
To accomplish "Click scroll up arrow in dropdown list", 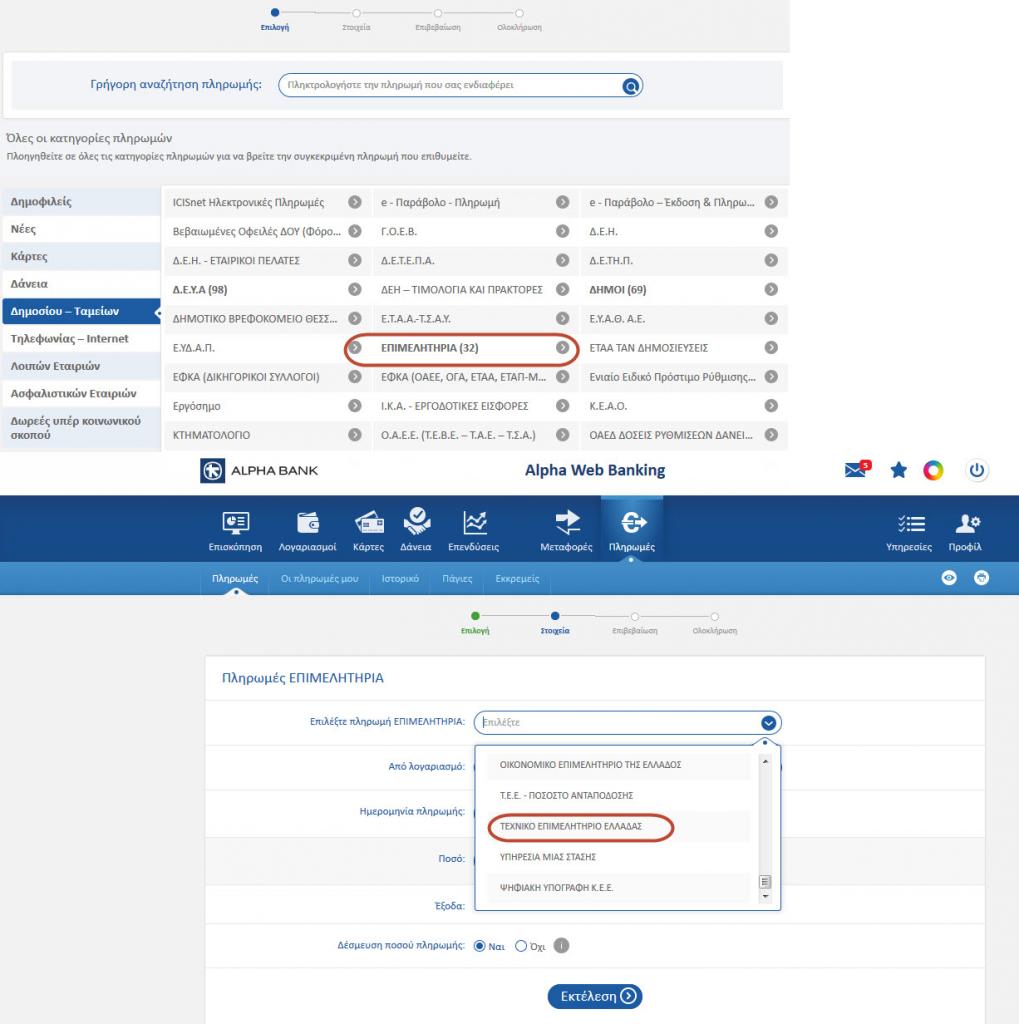I will pos(765,761).
